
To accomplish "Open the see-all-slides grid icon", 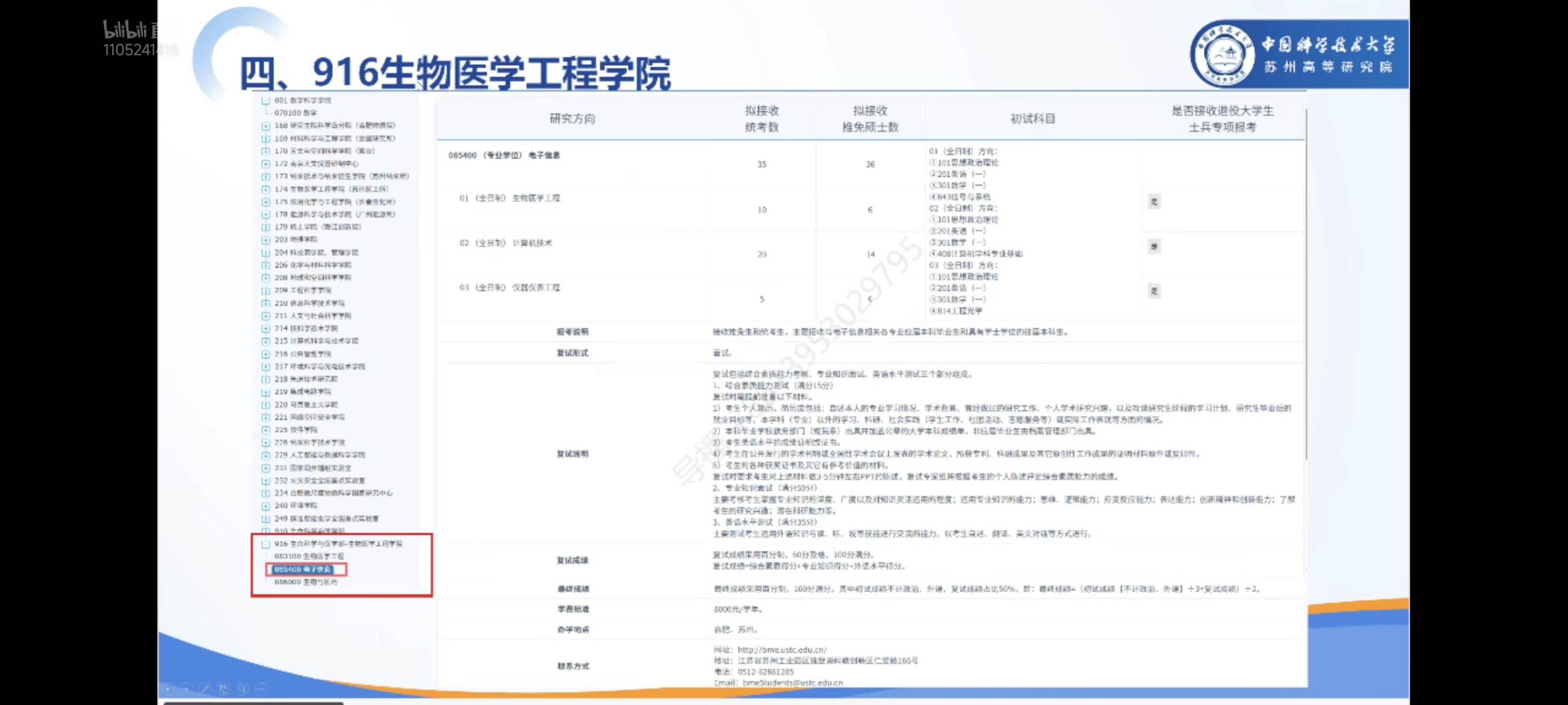I will pyautogui.click(x=223, y=689).
